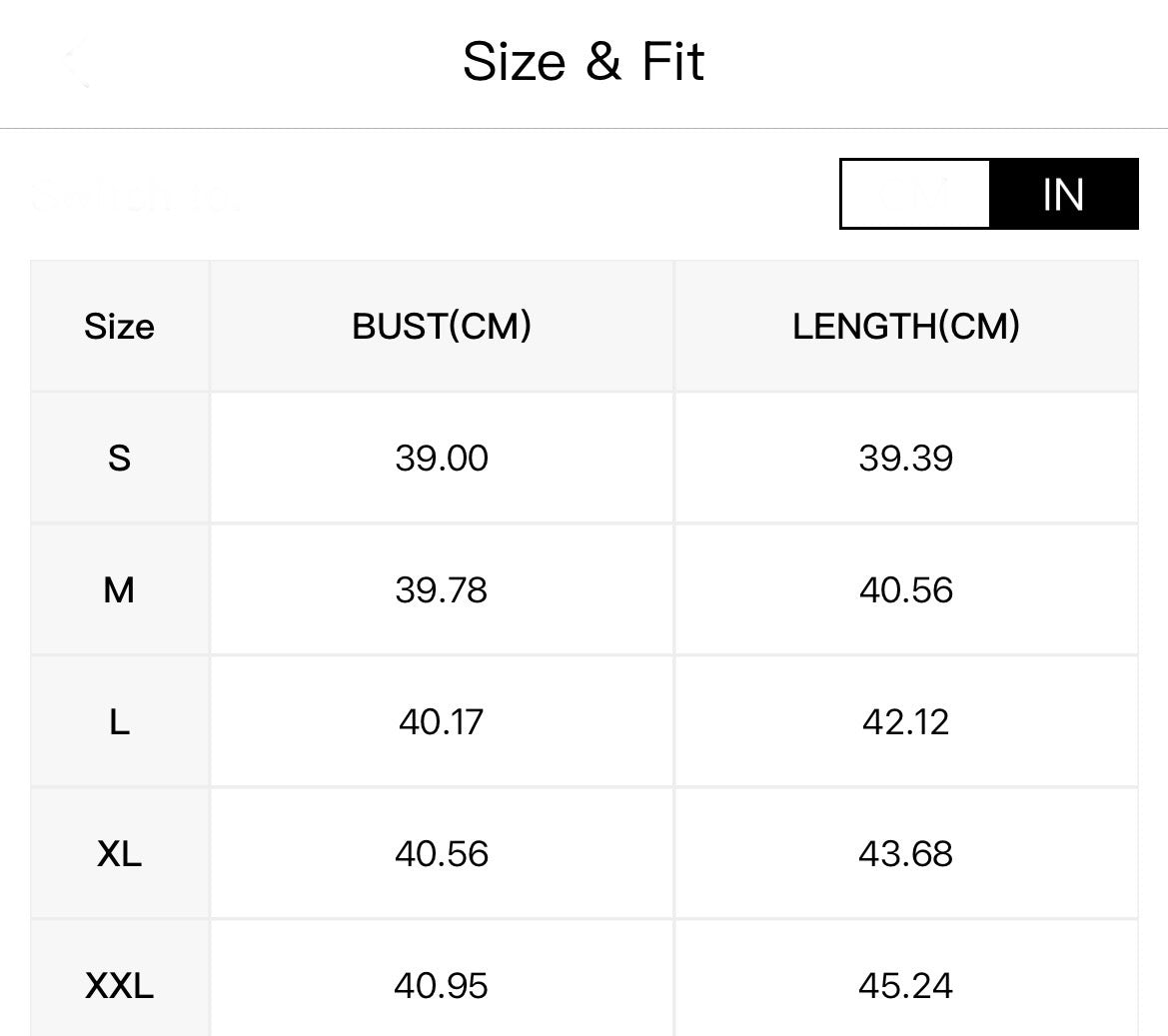Select the L size row label

120,722
